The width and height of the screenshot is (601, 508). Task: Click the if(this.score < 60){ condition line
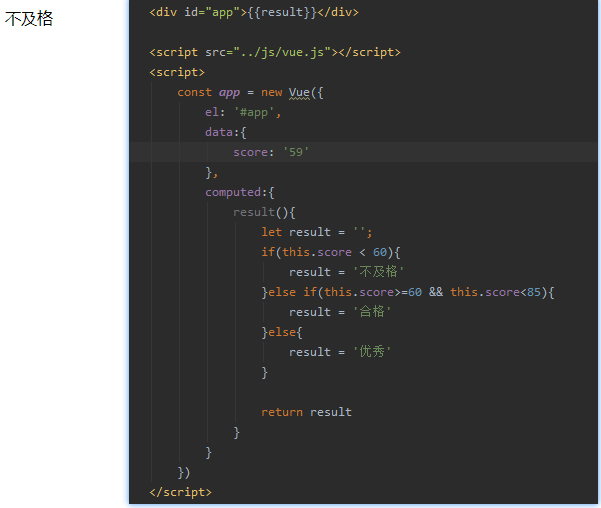(x=331, y=252)
